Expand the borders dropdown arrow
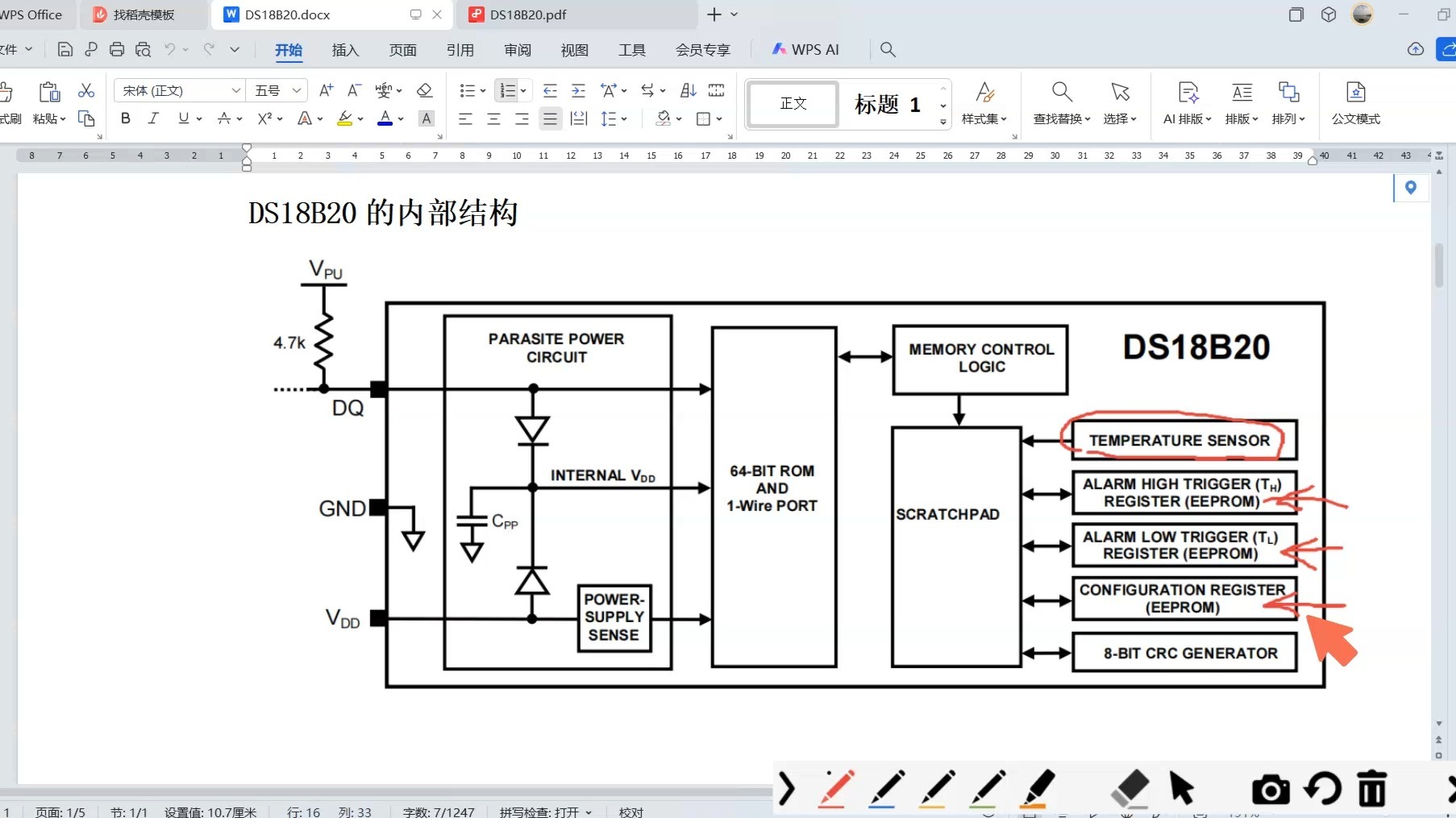This screenshot has height=818, width=1456. coord(719,119)
